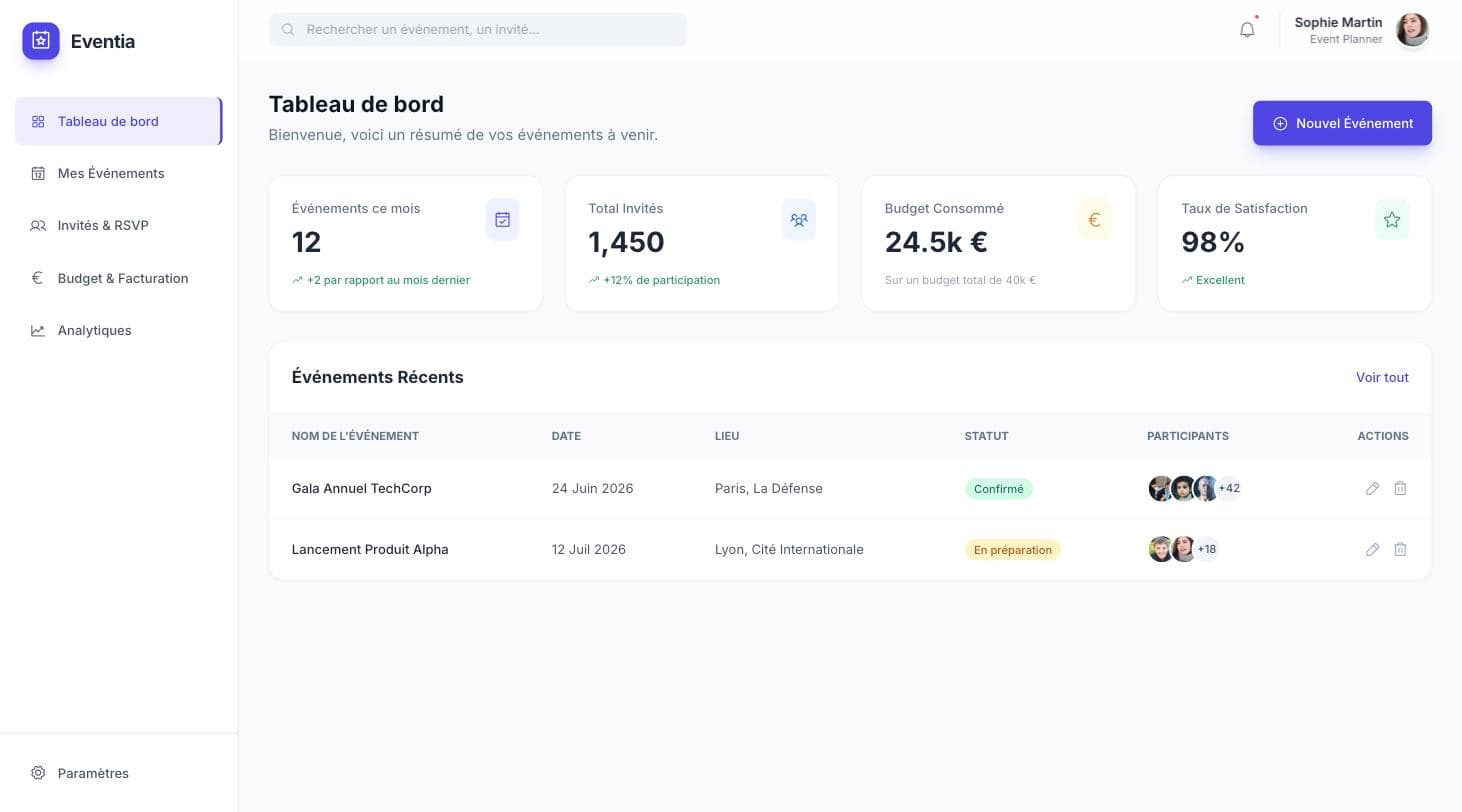Click the Événements Récents heading
1462x812 pixels.
point(377,378)
